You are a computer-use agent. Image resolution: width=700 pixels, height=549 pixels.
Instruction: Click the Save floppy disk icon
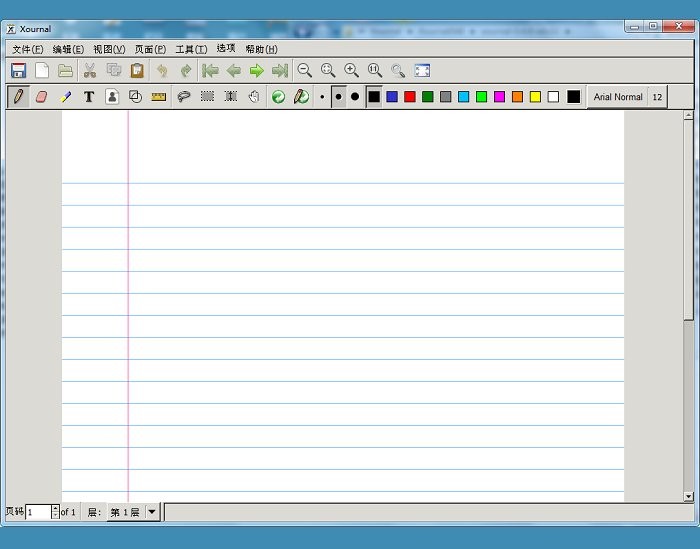18,71
